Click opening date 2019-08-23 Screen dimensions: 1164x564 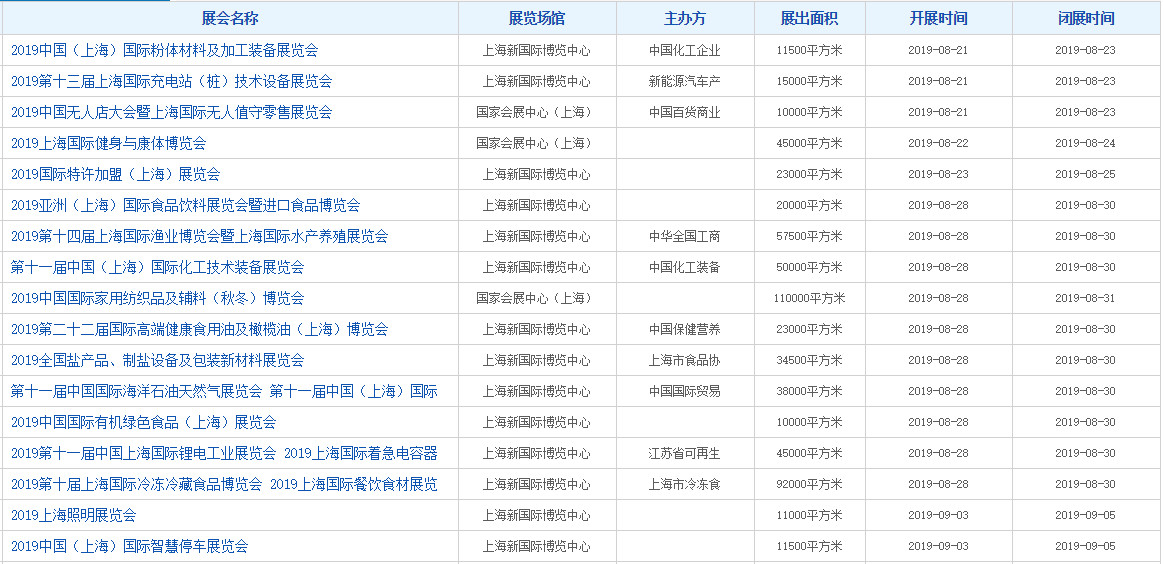point(938,174)
